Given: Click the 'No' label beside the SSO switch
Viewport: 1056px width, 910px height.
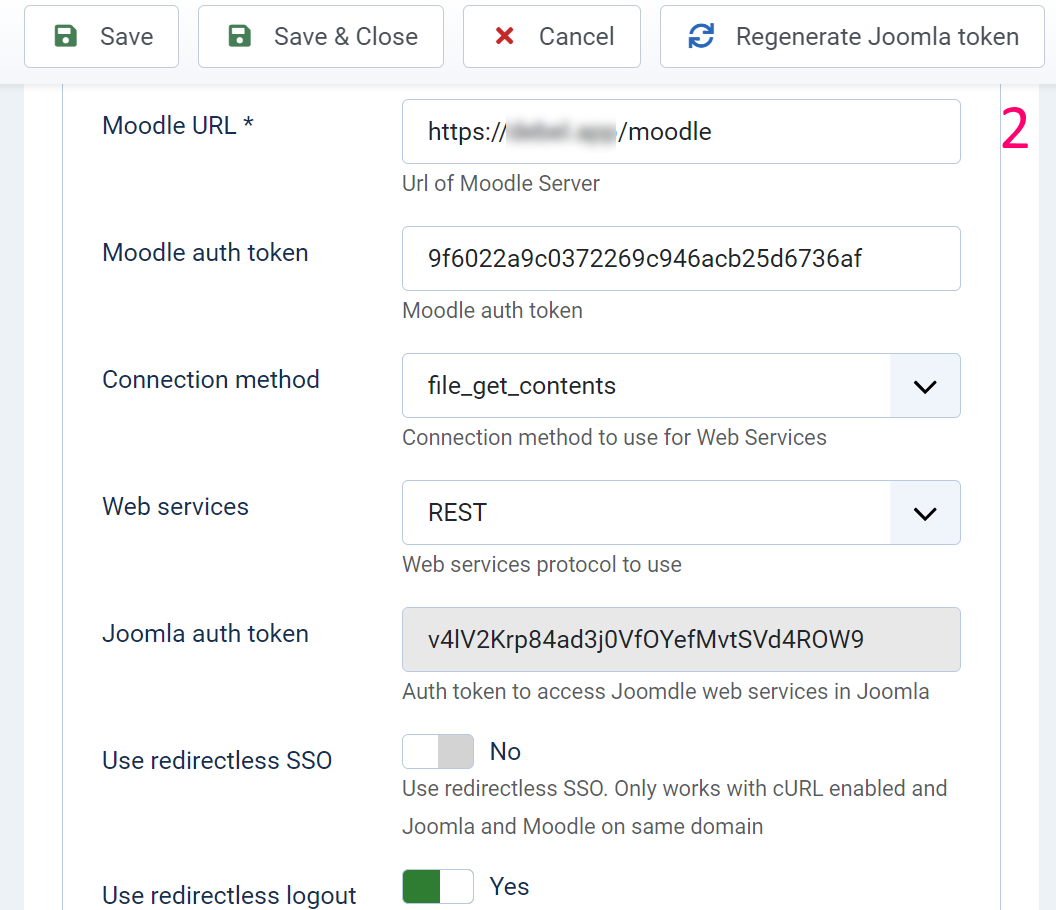Looking at the screenshot, I should [505, 752].
